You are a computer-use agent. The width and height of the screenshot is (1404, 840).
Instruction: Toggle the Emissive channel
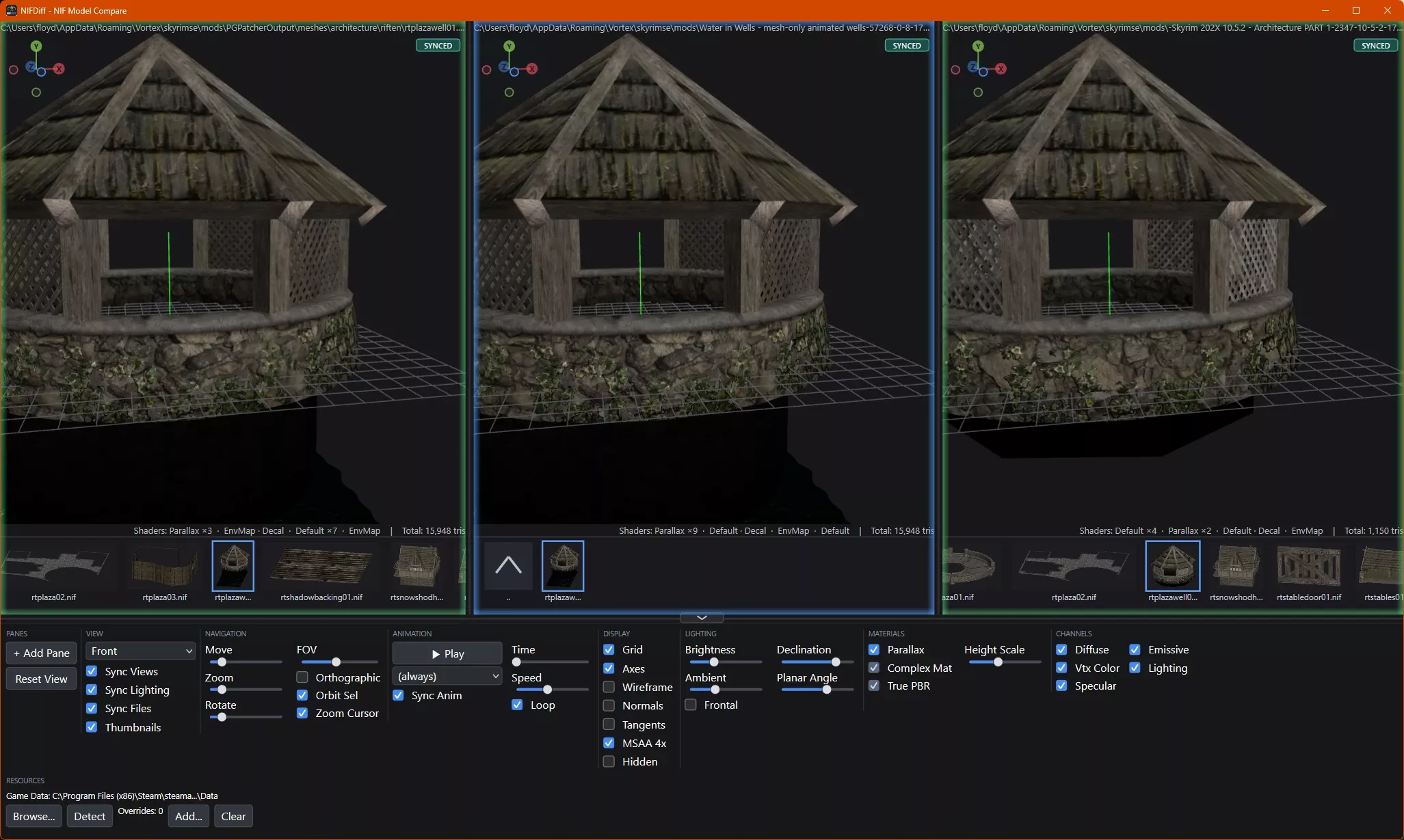click(x=1135, y=649)
